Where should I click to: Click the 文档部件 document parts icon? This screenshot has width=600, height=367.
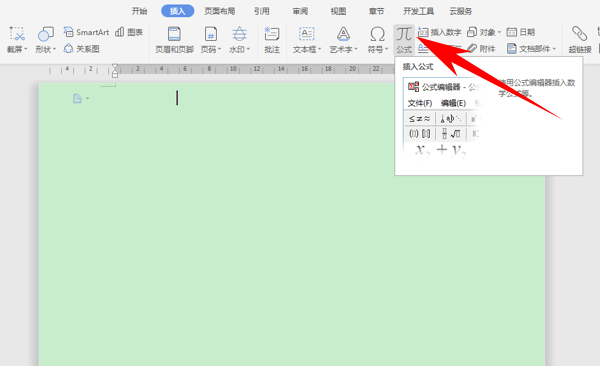coord(512,49)
